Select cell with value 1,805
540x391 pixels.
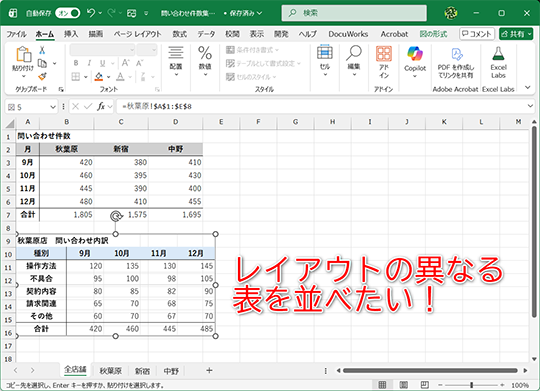[67, 215]
